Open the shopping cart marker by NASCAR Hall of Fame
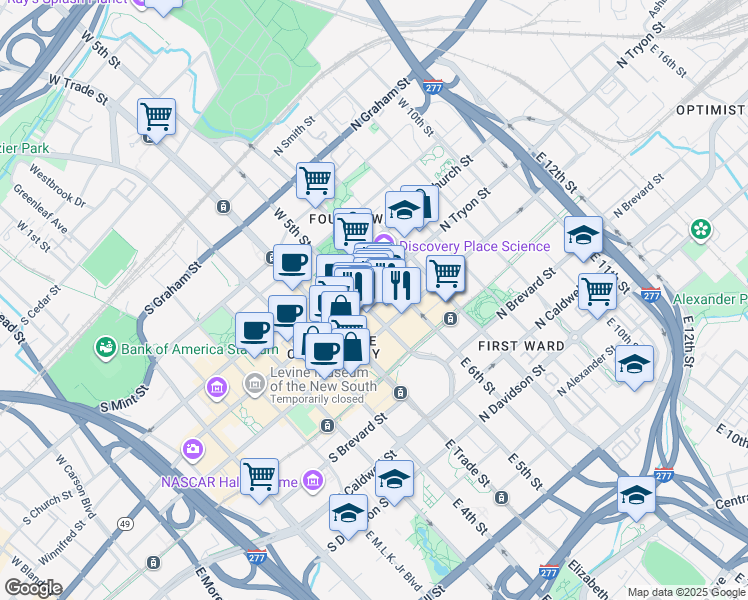The image size is (748, 600). click(x=260, y=475)
